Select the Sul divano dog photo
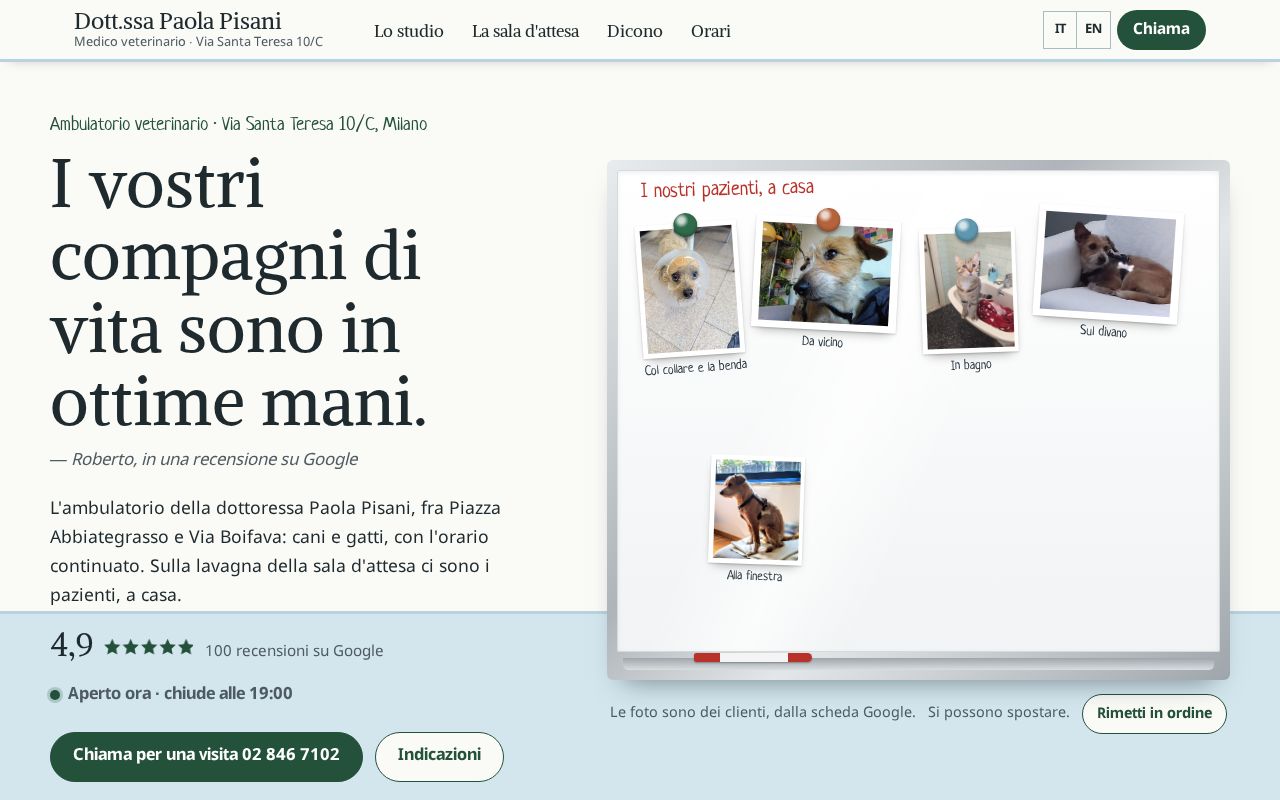This screenshot has width=1280, height=800. coord(1108,265)
